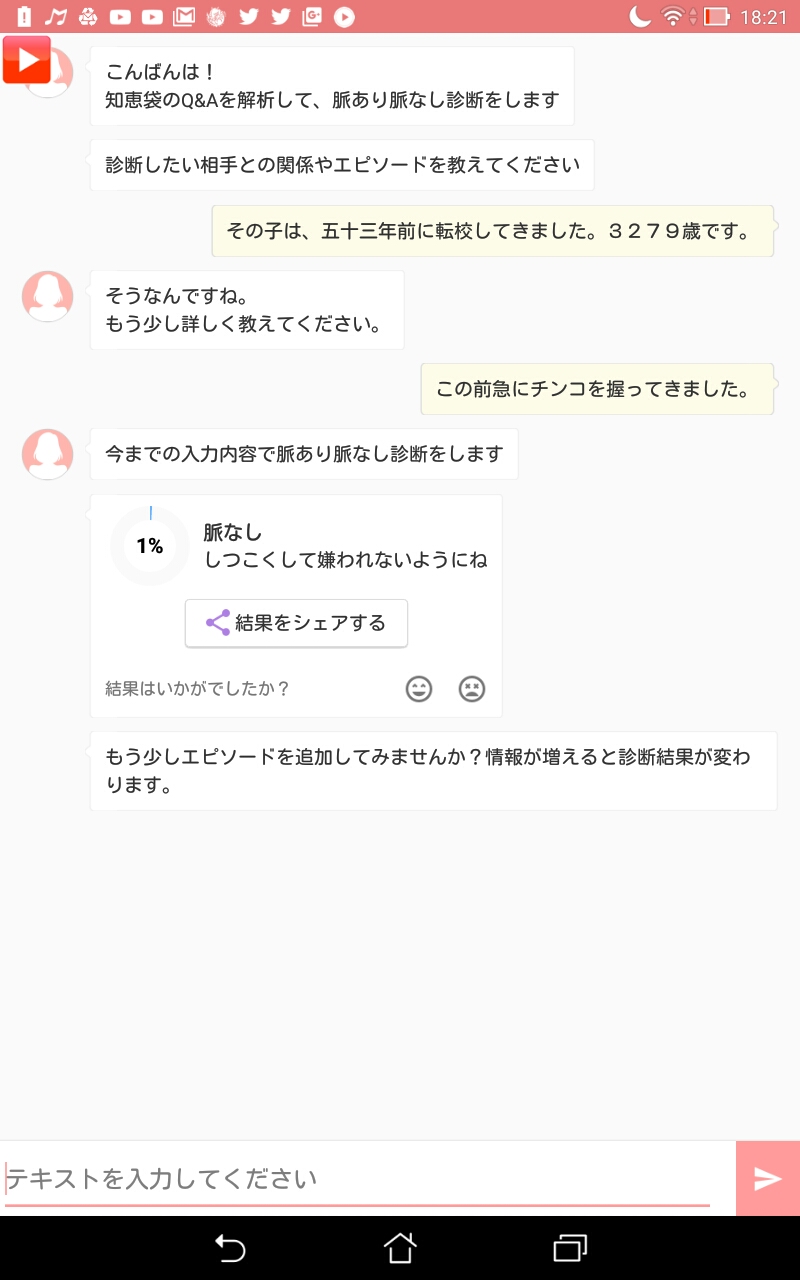Tap the music note notification icon
The width and height of the screenshot is (800, 1280).
(x=56, y=16)
